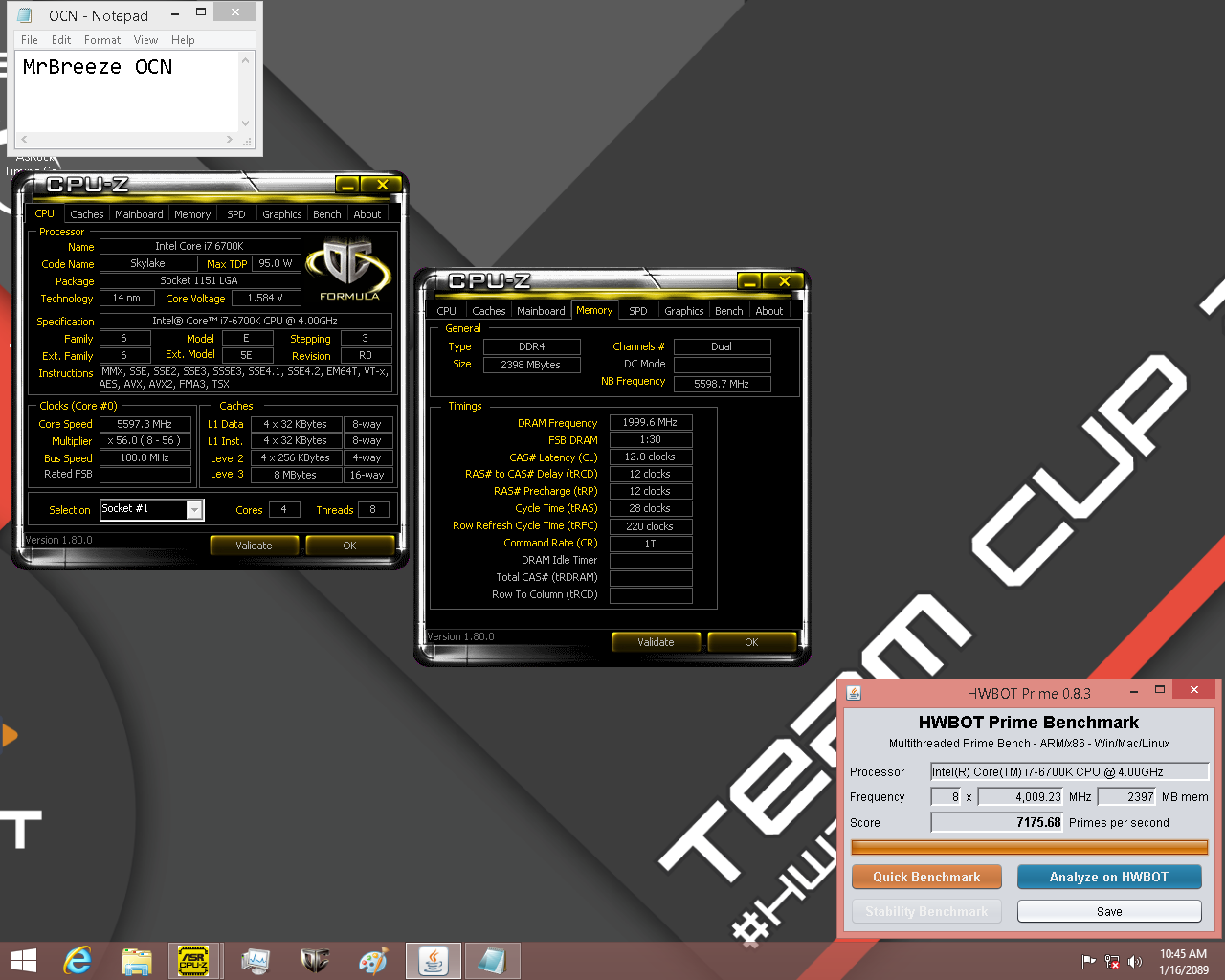Click the Notepad title bar icon
Screen dimensions: 1225x980
25,15
